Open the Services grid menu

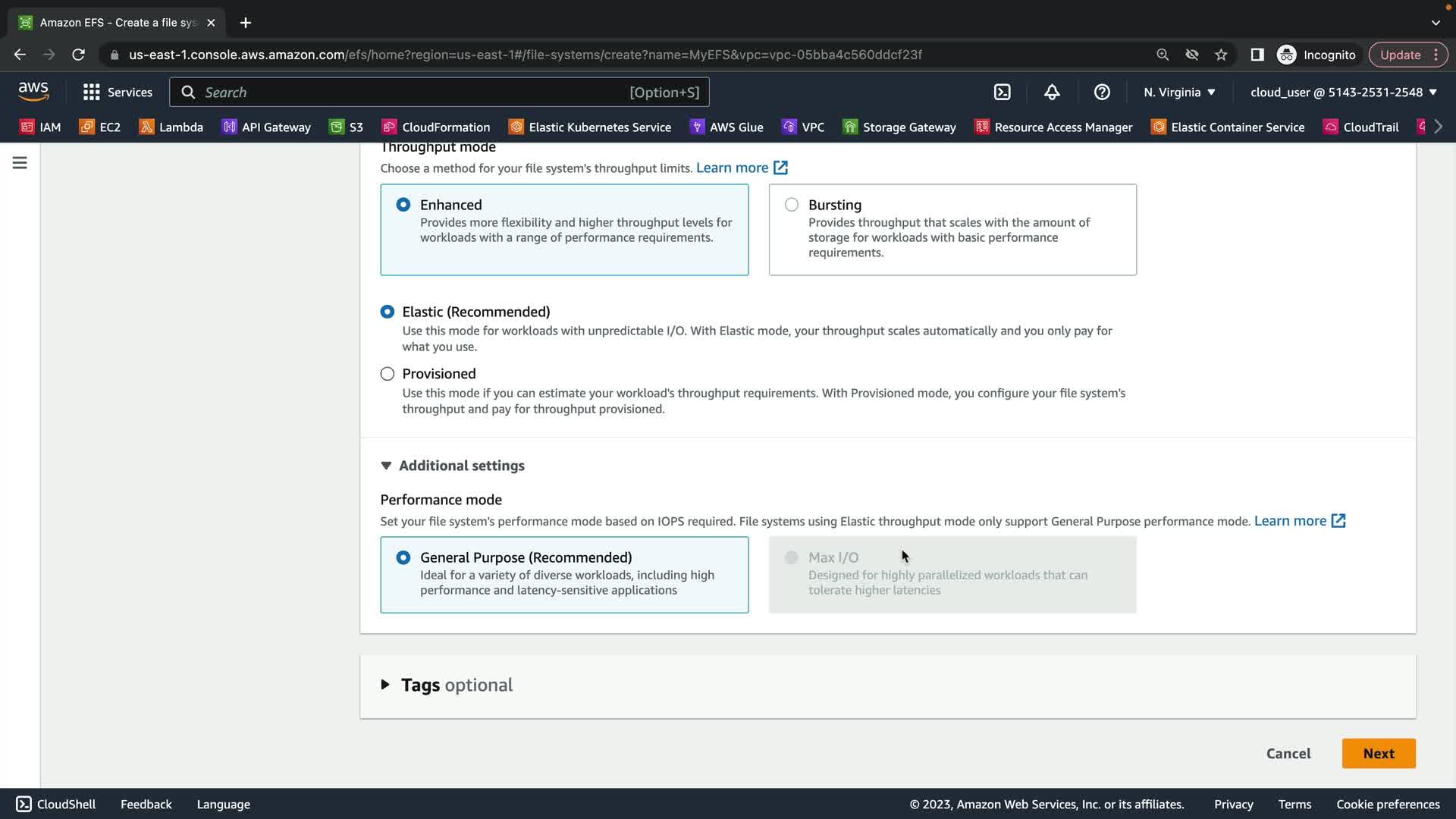click(118, 92)
